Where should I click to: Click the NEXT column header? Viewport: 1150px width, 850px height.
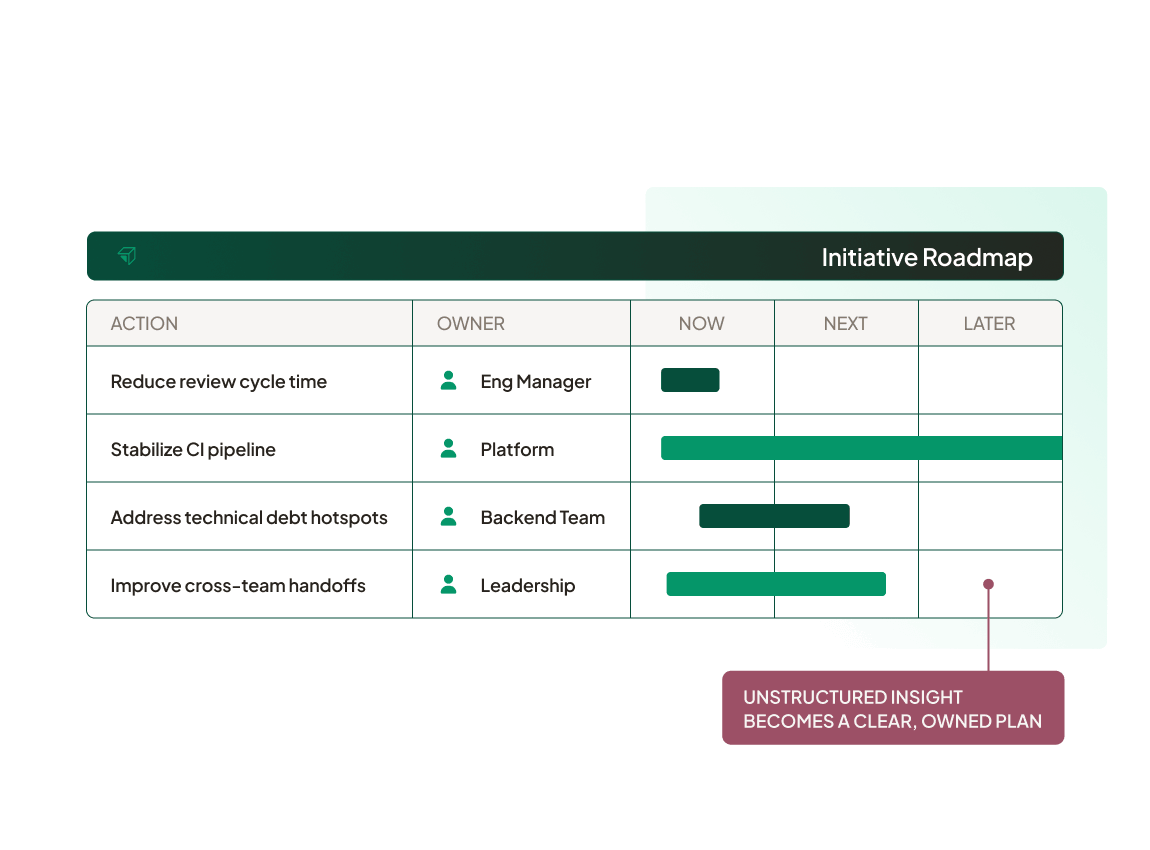coord(846,324)
